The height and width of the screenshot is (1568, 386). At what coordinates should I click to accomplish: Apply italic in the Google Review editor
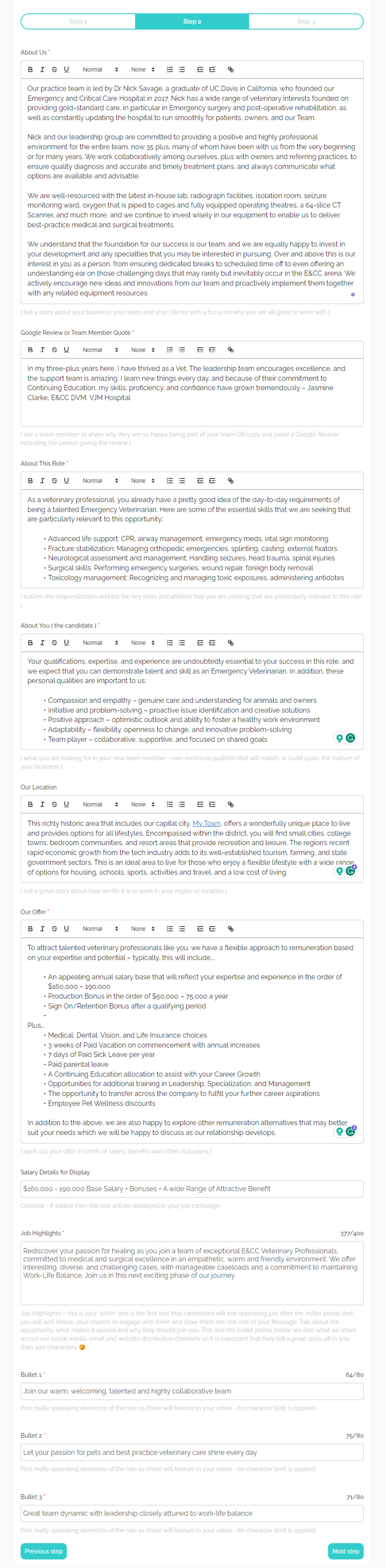point(42,350)
